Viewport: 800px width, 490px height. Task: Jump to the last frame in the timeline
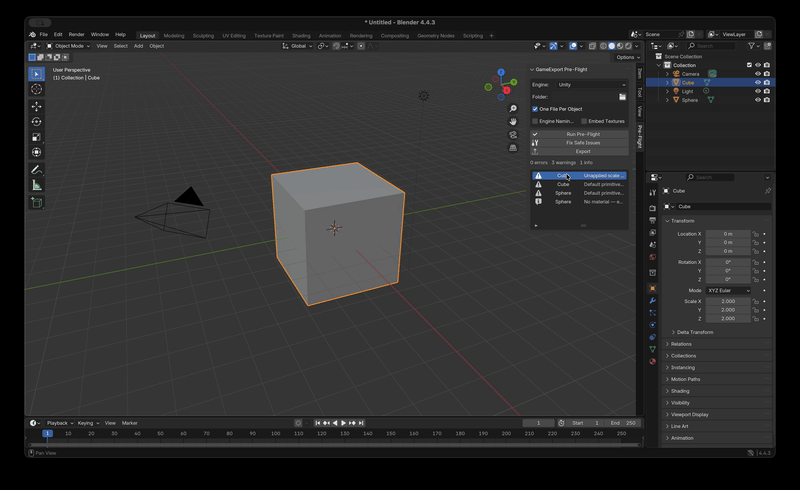tap(361, 423)
